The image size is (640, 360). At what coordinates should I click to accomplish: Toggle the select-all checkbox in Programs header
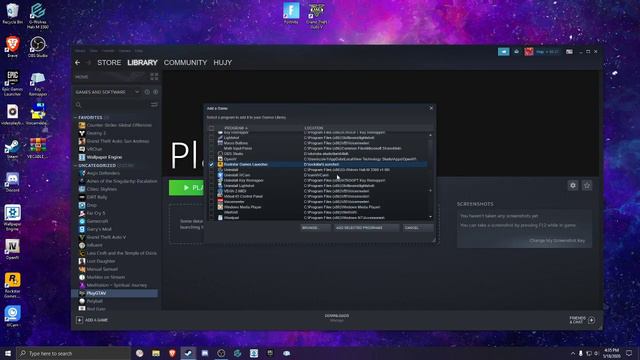tap(211, 128)
